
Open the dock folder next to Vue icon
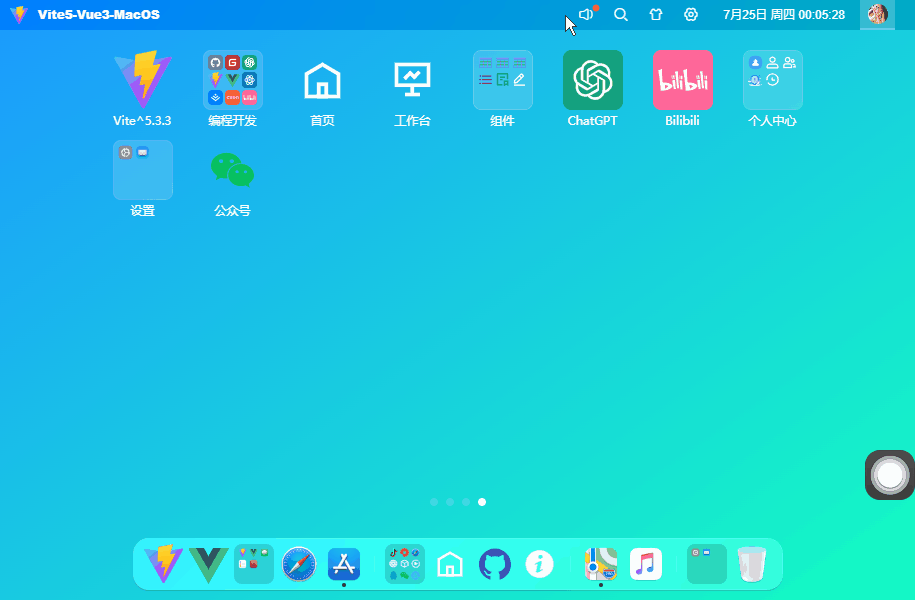coord(254,564)
